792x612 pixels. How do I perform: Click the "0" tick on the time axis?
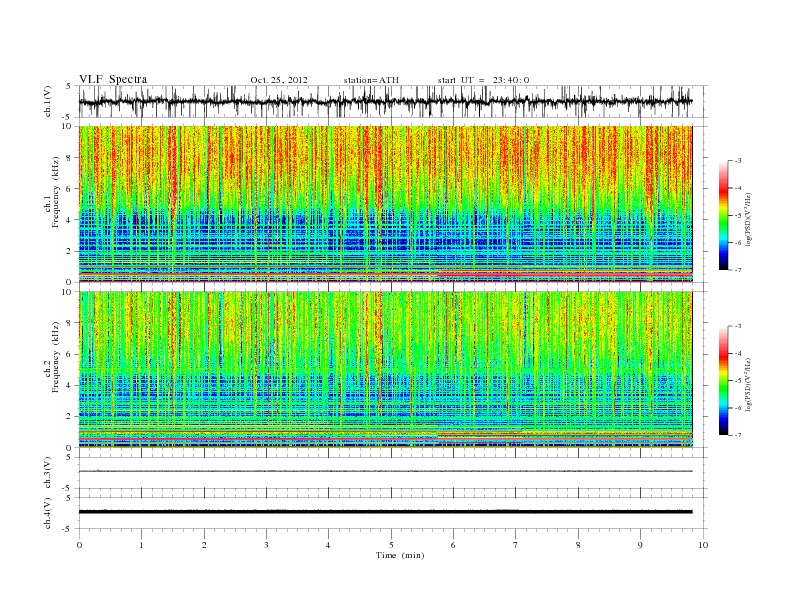pyautogui.click(x=79, y=545)
